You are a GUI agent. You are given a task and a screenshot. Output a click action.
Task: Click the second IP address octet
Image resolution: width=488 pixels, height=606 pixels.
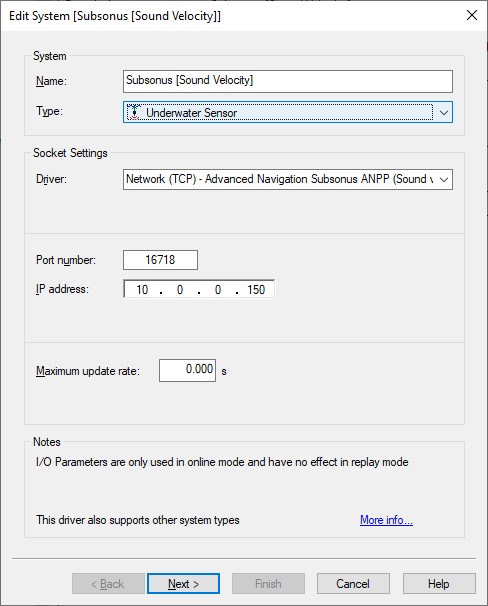click(180, 289)
